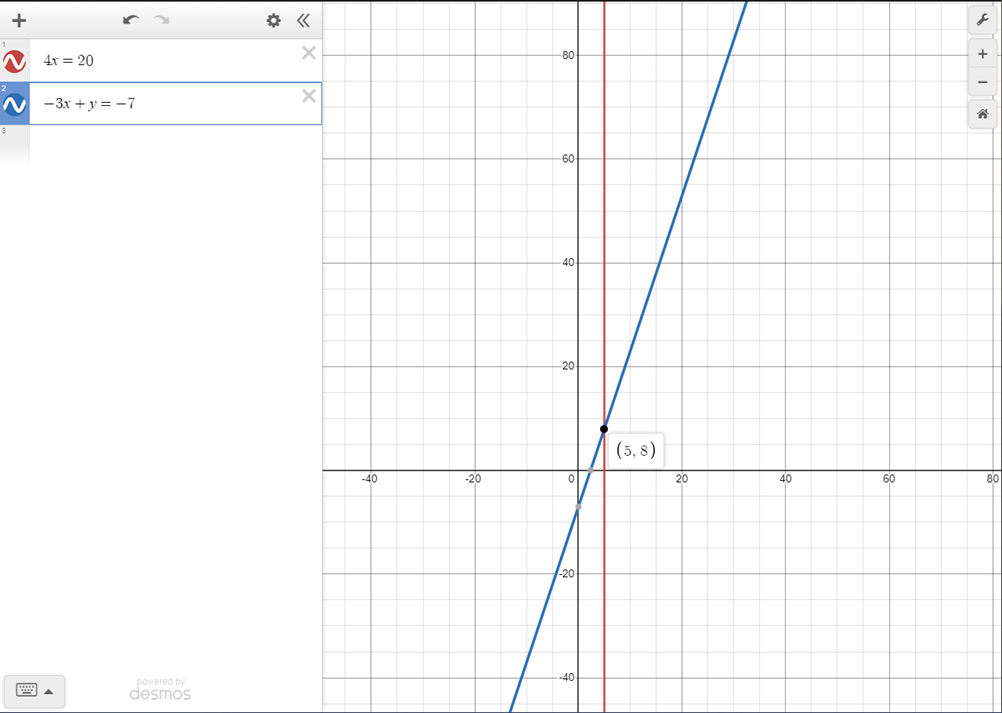Collapse the expression list panel
1002x713 pixels.
[x=304, y=20]
